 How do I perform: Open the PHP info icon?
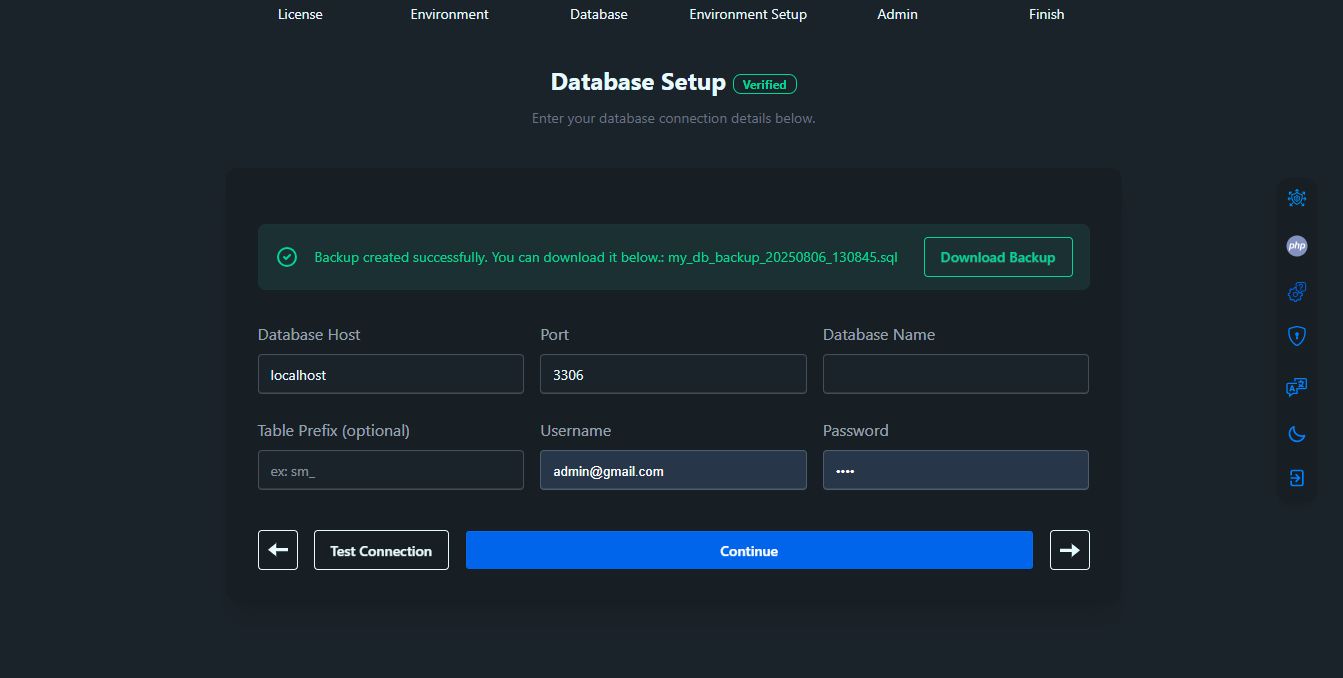coord(1296,245)
